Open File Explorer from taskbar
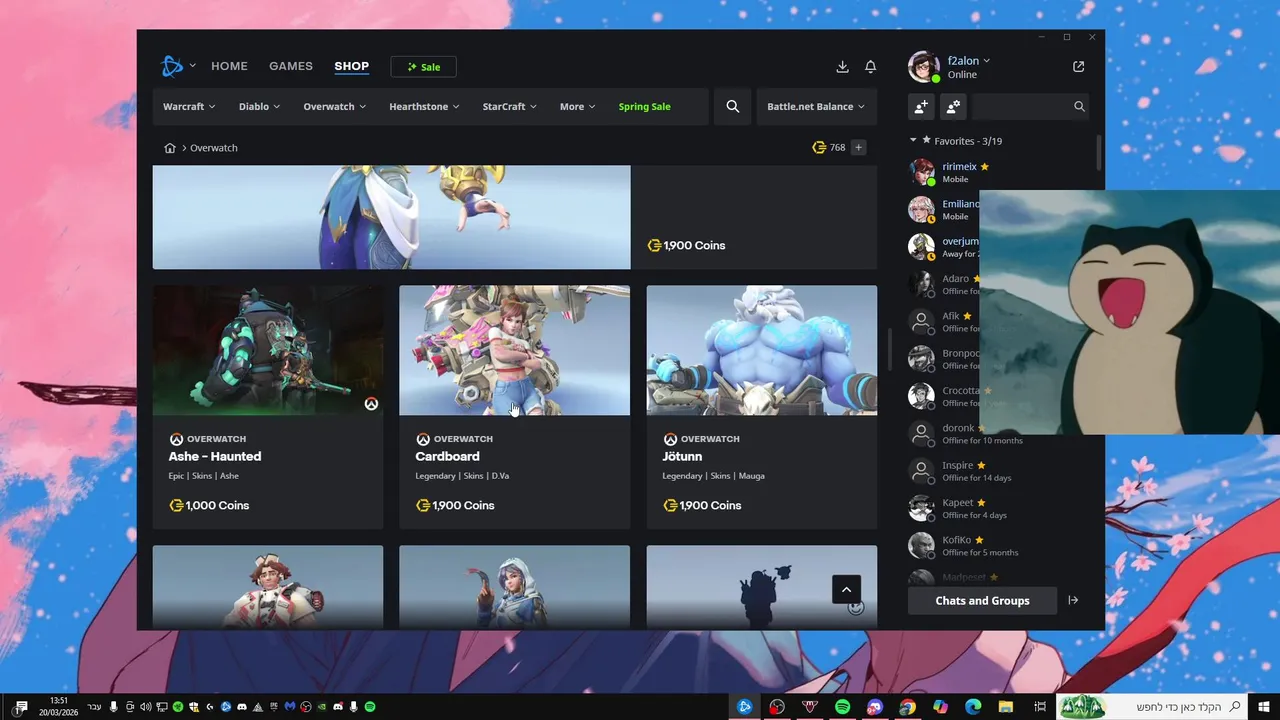 (x=1006, y=707)
